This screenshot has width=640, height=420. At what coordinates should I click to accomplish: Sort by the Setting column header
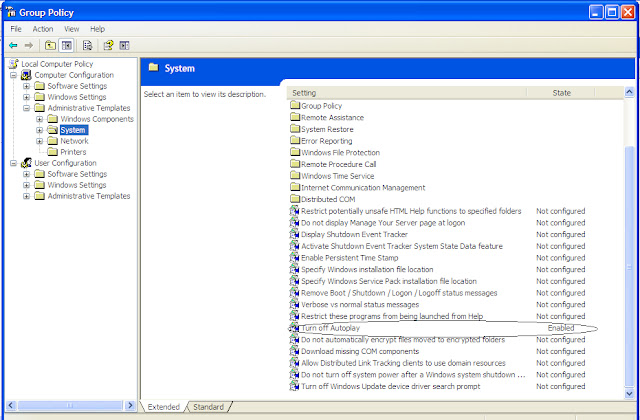pyautogui.click(x=407, y=93)
